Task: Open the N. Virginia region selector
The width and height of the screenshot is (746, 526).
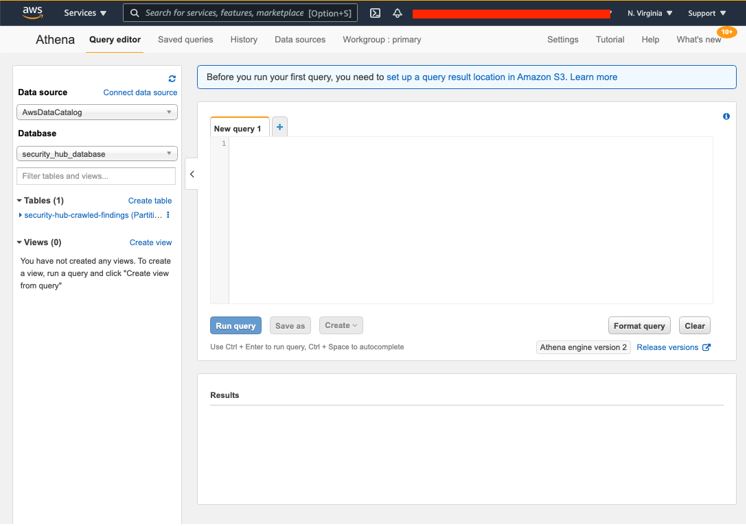Action: pyautogui.click(x=649, y=13)
